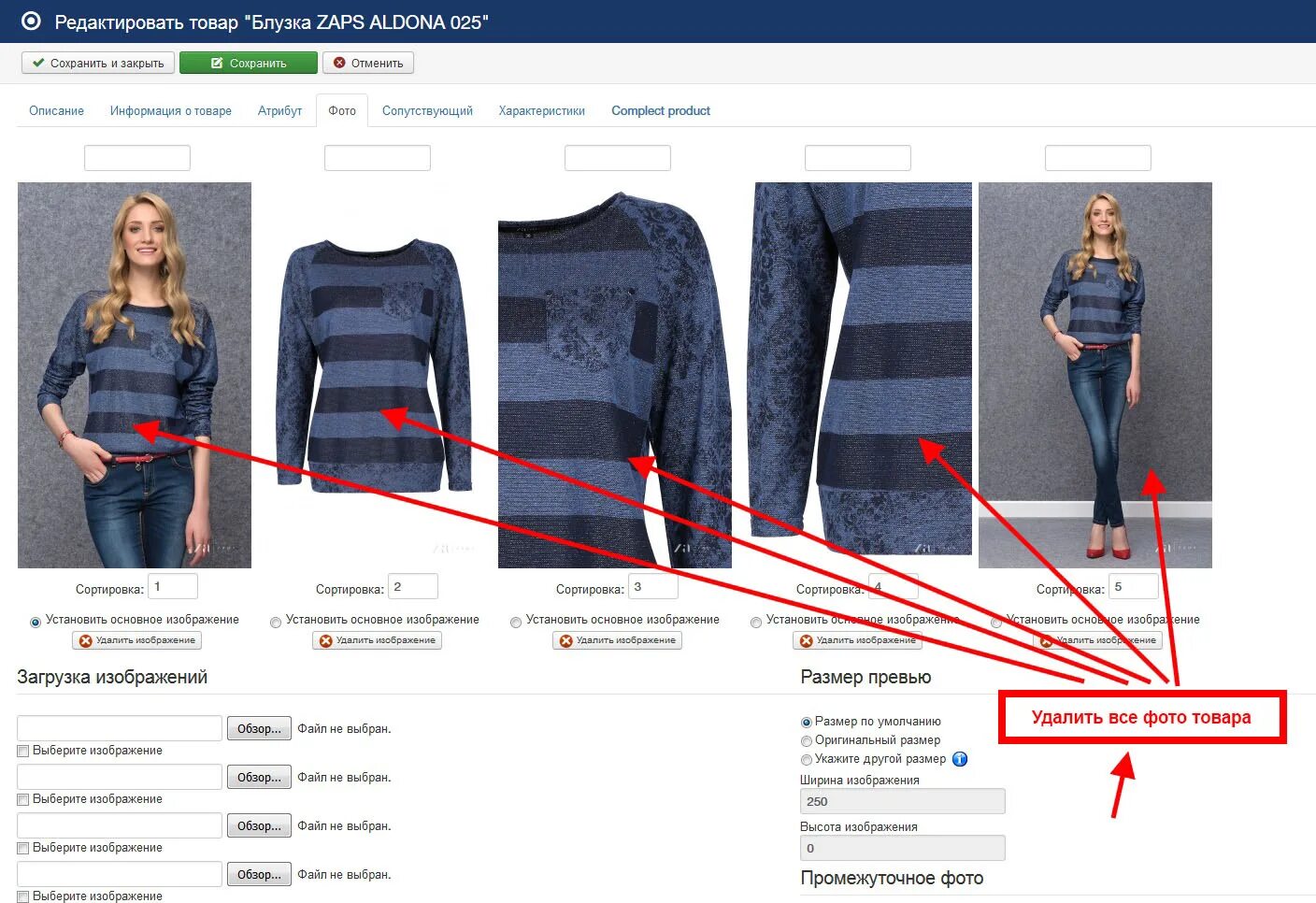Click the fourth 'Обзор...' browse button
This screenshot has width=1316, height=903.
pos(259,874)
